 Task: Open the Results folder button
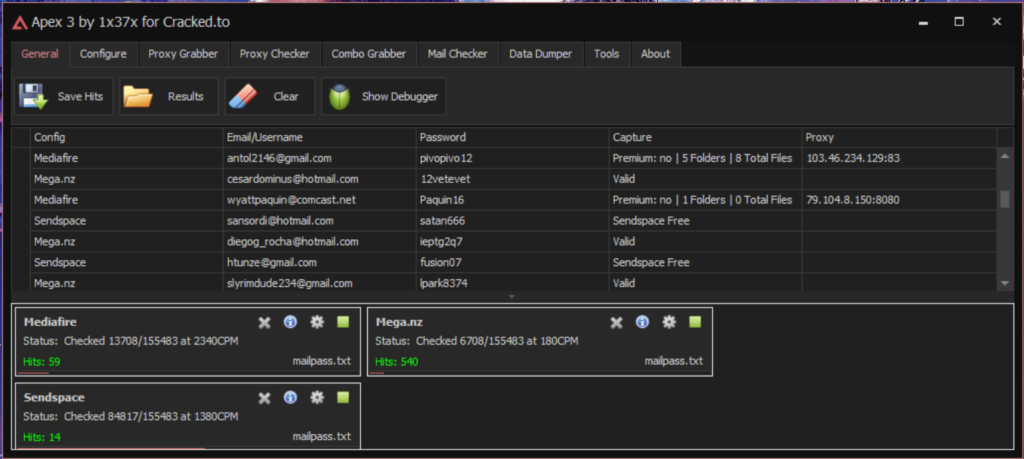[168, 97]
